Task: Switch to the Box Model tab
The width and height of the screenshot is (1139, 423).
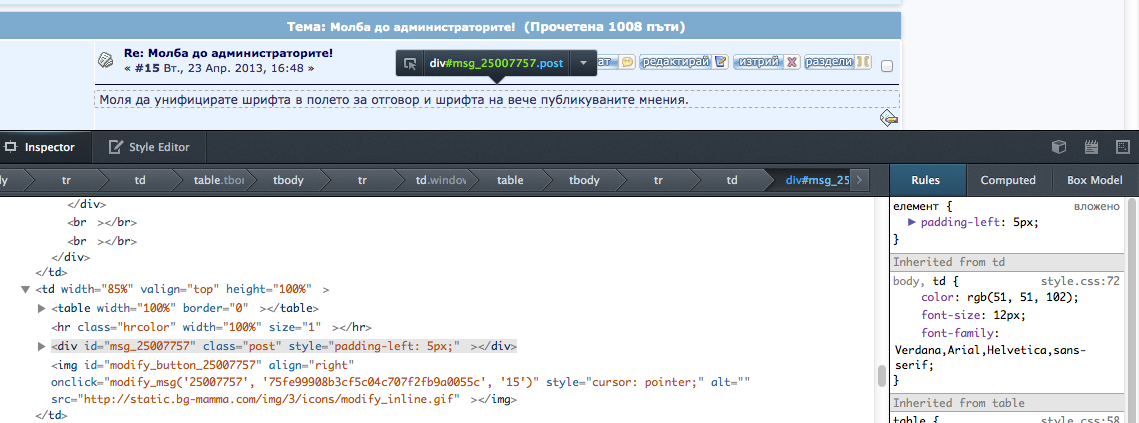Action: click(1094, 180)
